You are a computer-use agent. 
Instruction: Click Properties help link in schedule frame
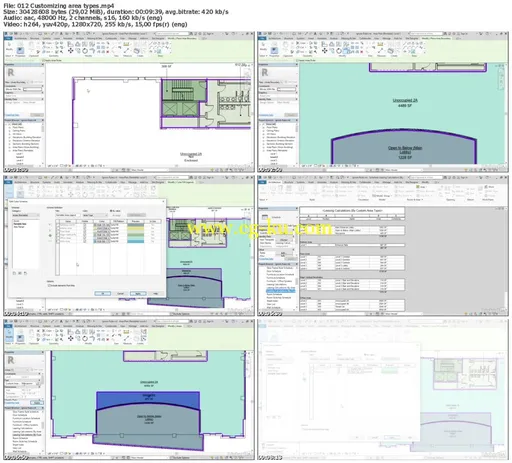266,259
